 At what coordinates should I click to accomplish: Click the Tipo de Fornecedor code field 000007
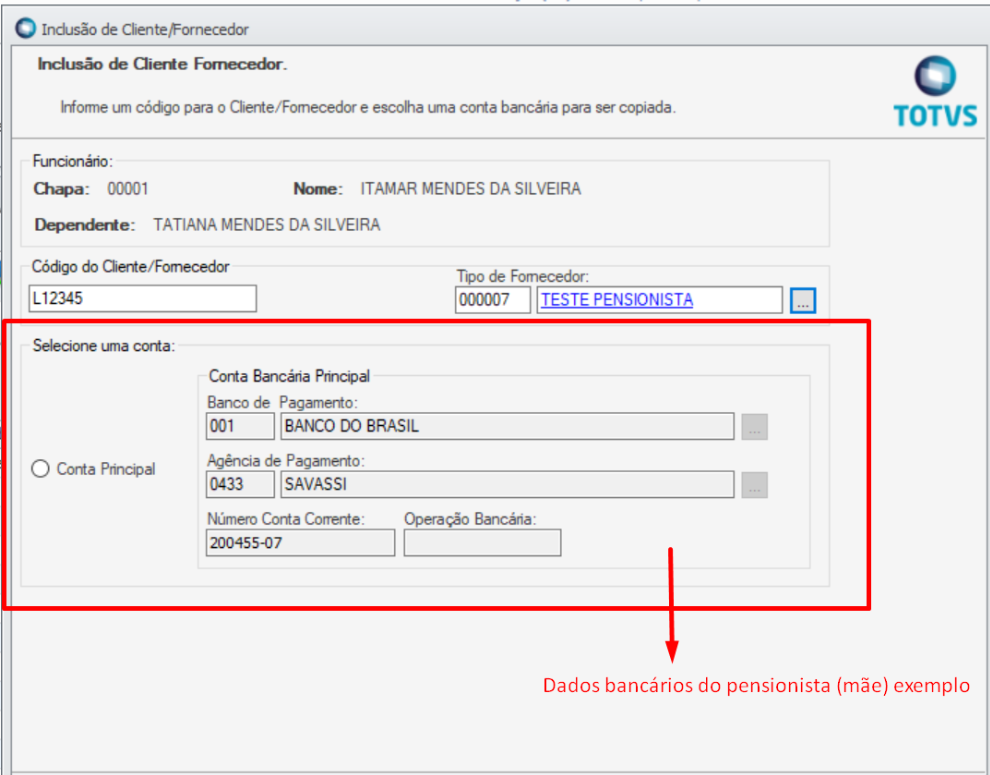(x=493, y=299)
